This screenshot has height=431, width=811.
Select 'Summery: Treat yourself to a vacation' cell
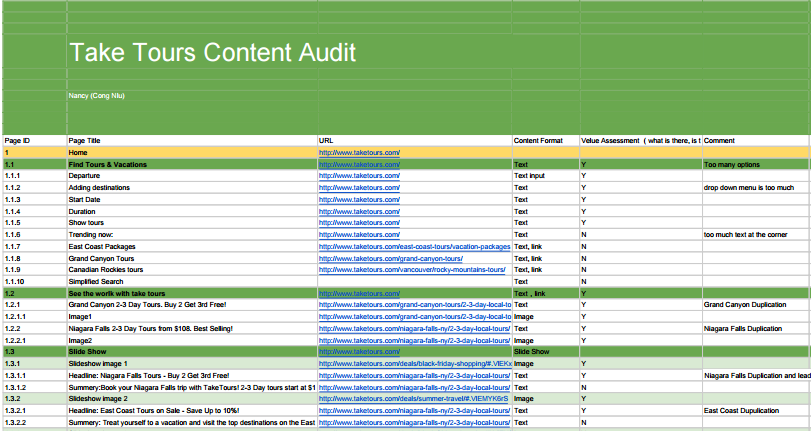pyautogui.click(x=192, y=423)
